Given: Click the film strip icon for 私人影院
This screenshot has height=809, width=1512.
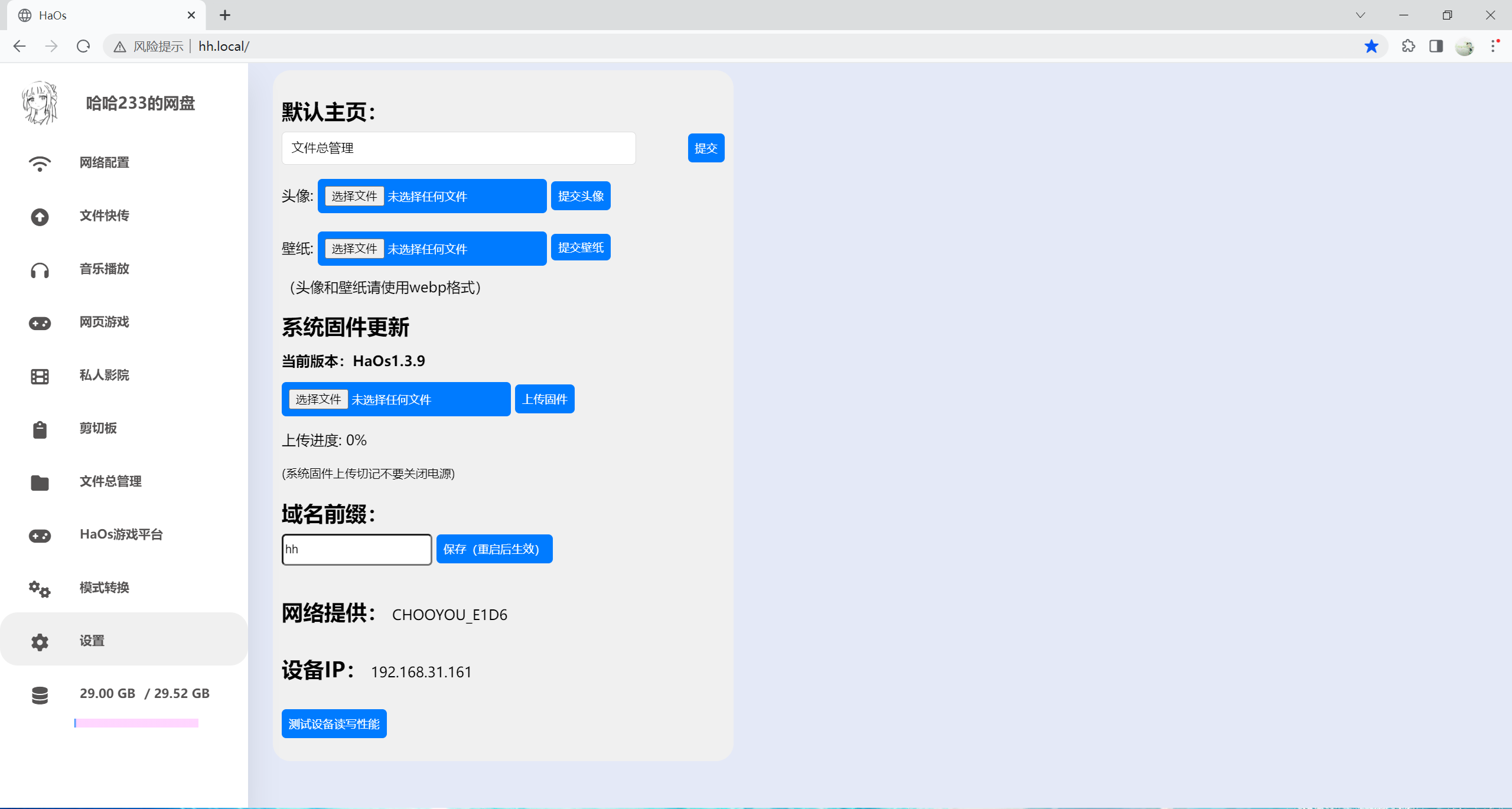Looking at the screenshot, I should [x=40, y=376].
